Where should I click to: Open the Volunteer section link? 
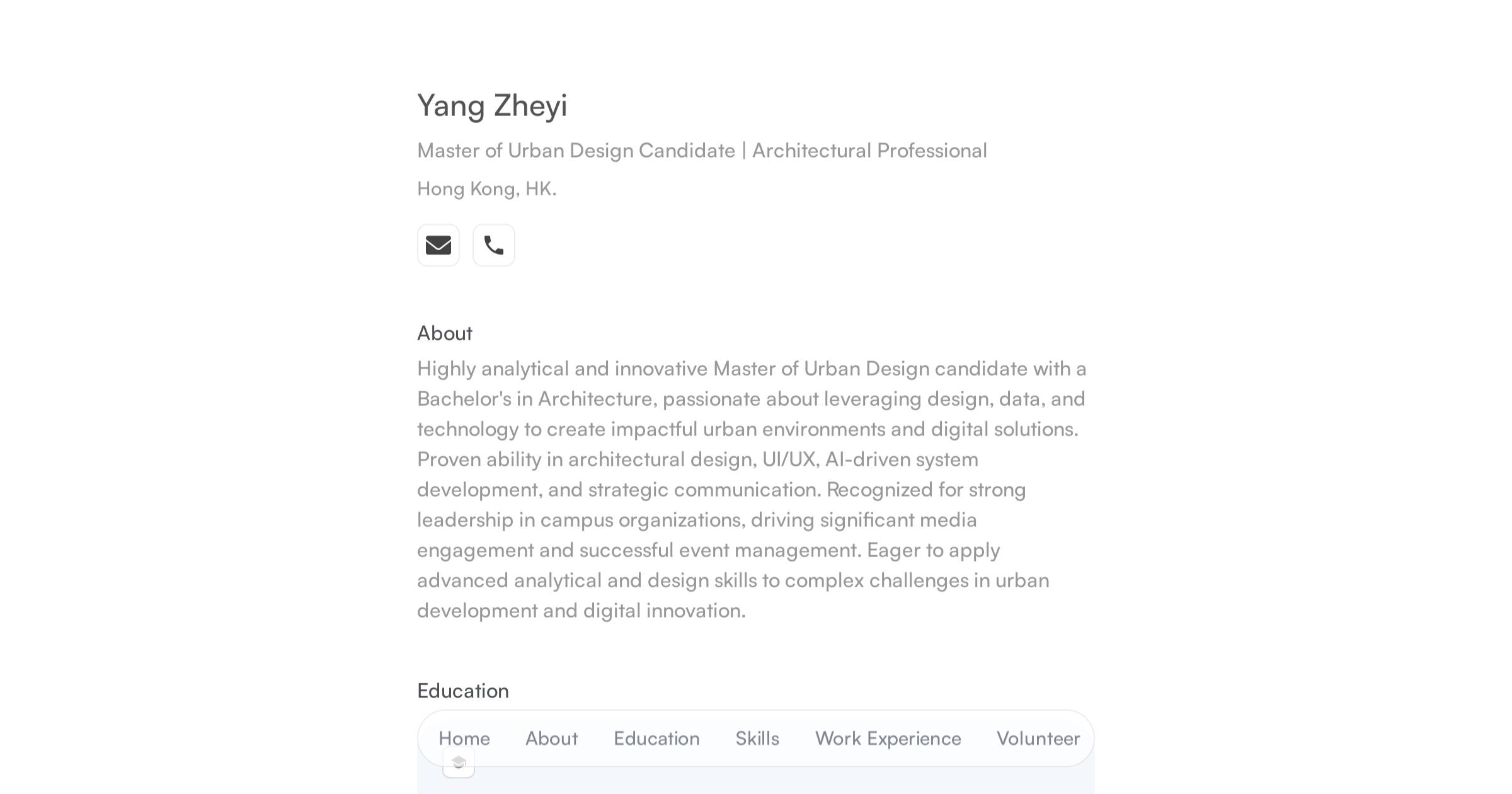click(x=1037, y=739)
